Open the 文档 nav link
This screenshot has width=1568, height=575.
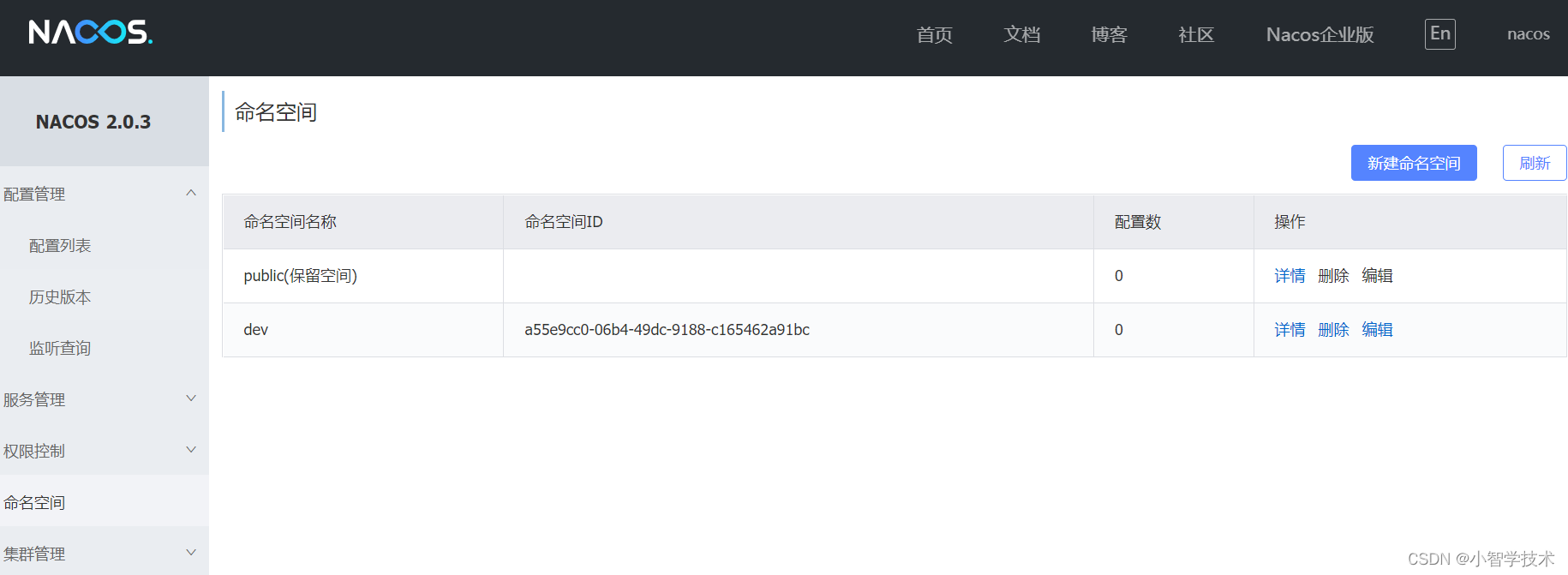1021,34
